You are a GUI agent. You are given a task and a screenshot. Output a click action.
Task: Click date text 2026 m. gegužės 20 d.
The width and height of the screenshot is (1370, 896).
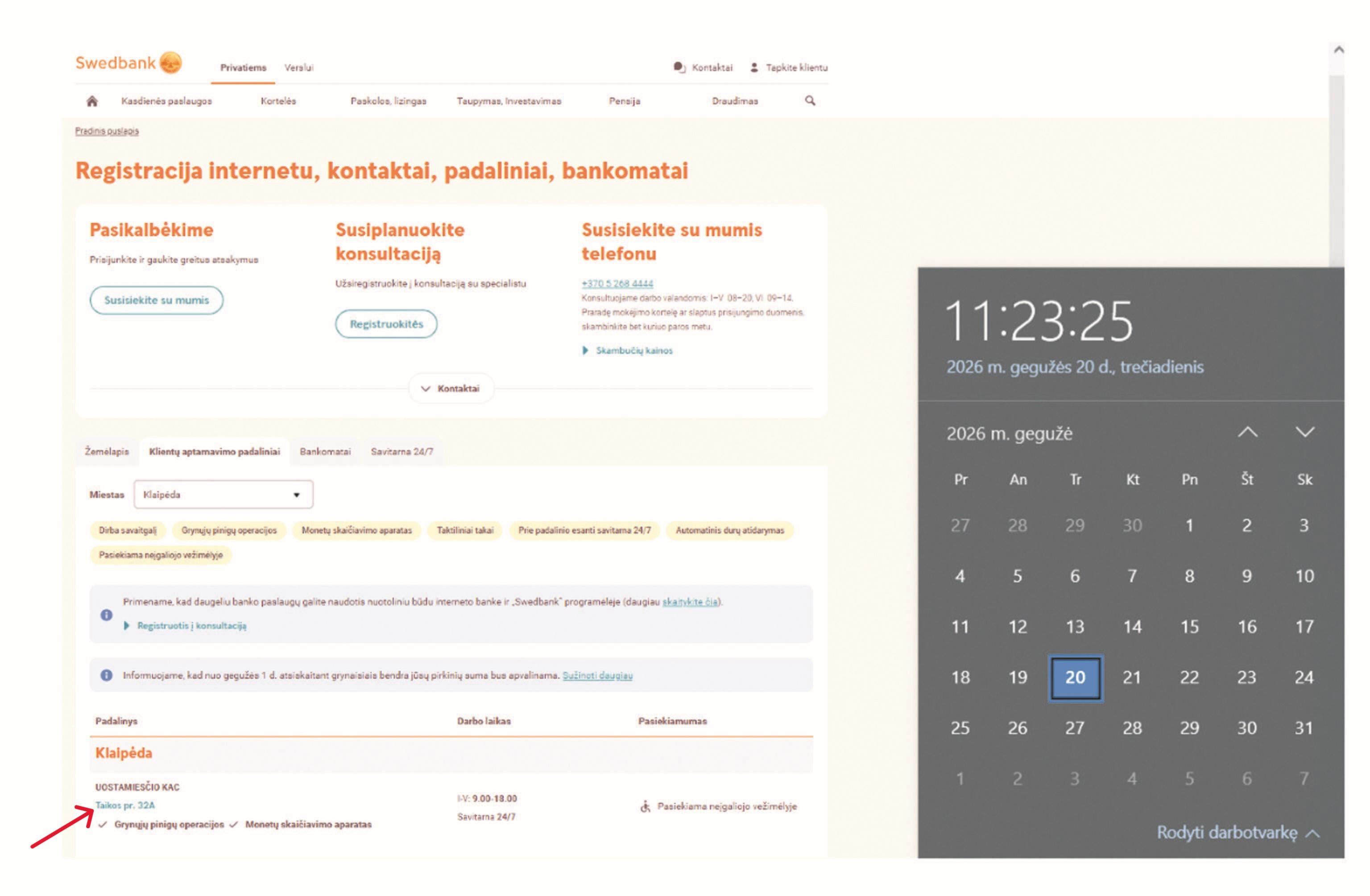point(1075,367)
